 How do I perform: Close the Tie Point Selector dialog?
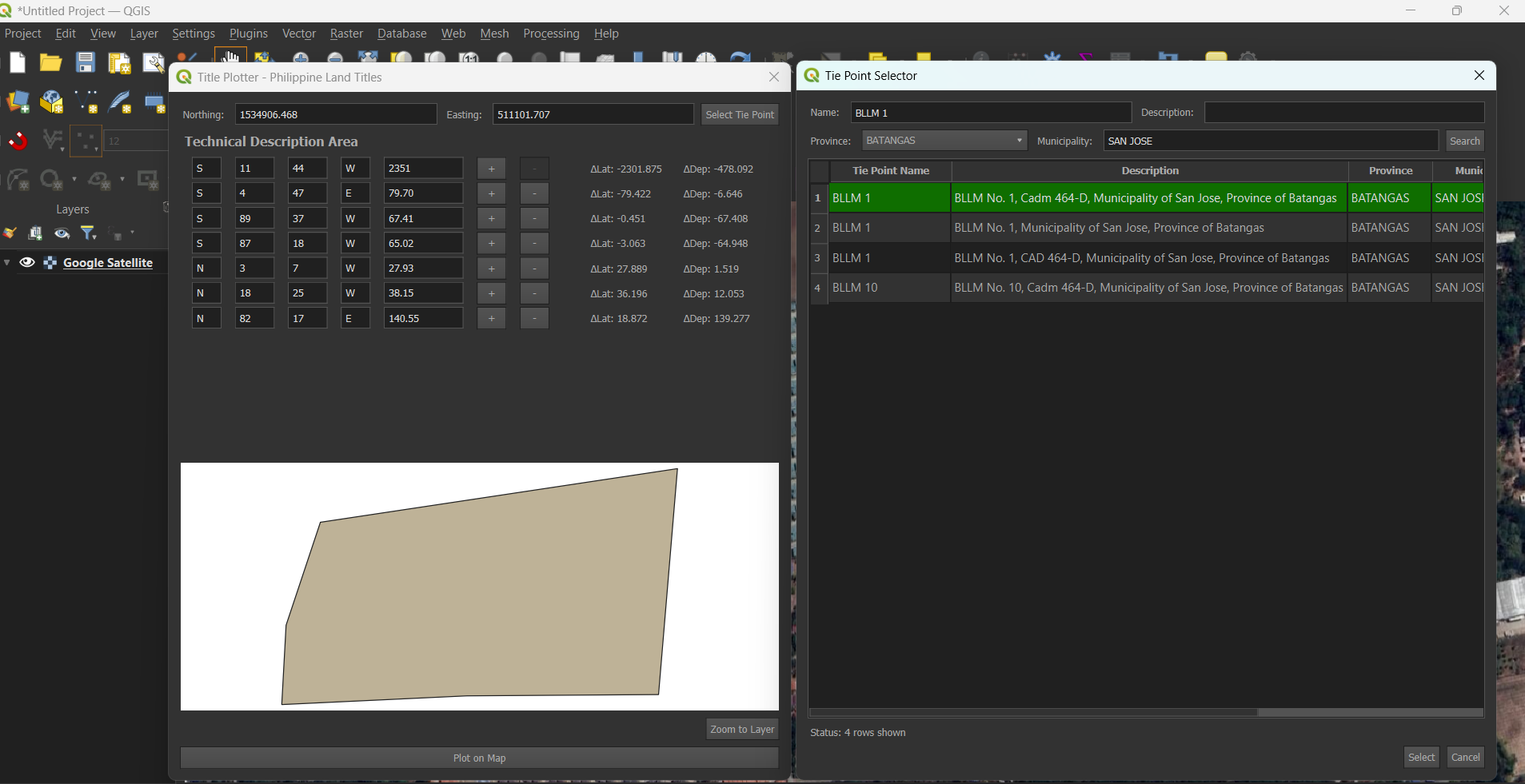1479,75
